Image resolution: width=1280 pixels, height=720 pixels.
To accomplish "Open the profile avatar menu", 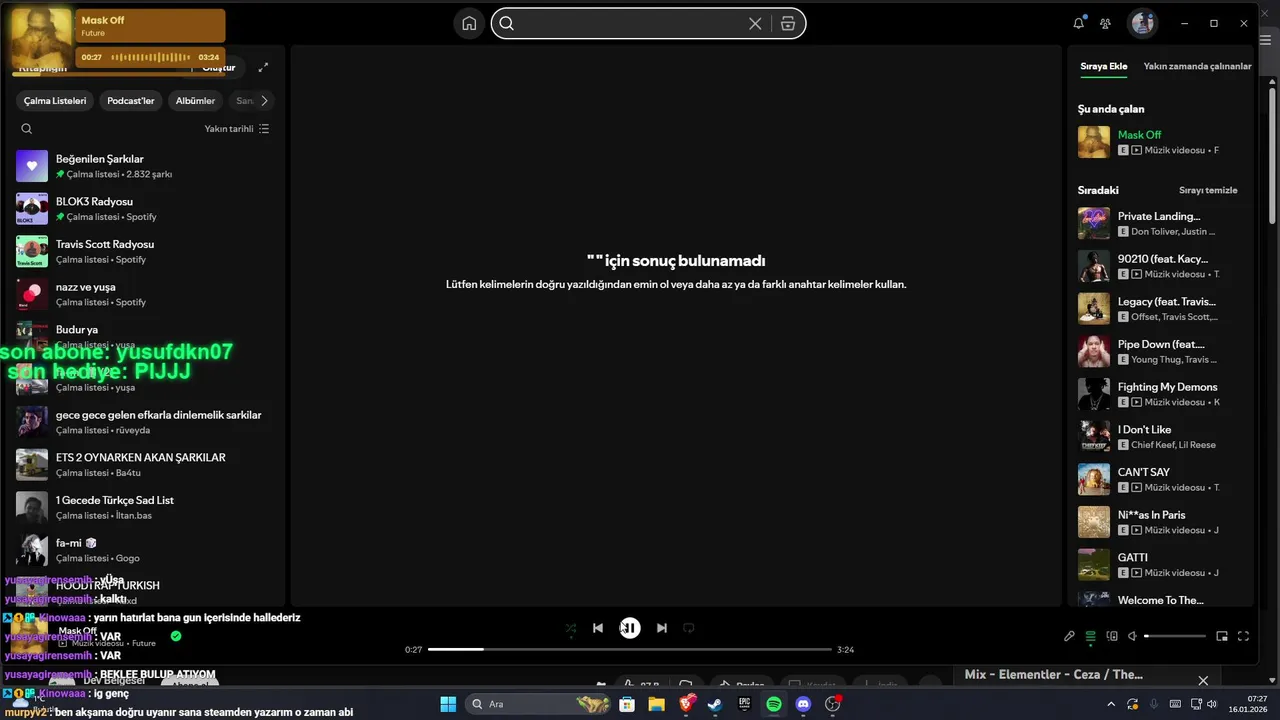I will (1142, 23).
